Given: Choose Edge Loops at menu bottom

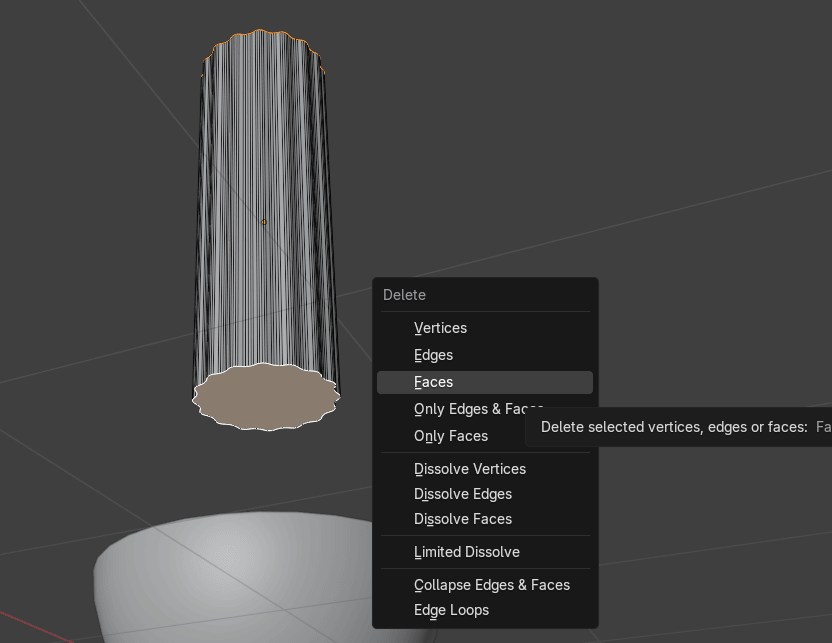Looking at the screenshot, I should pos(451,610).
